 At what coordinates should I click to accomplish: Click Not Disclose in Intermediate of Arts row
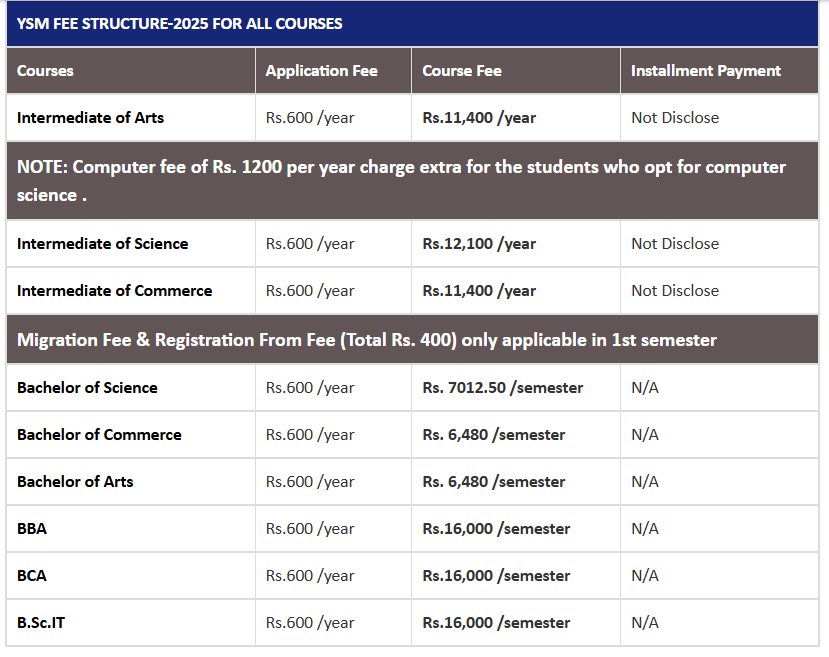675,118
